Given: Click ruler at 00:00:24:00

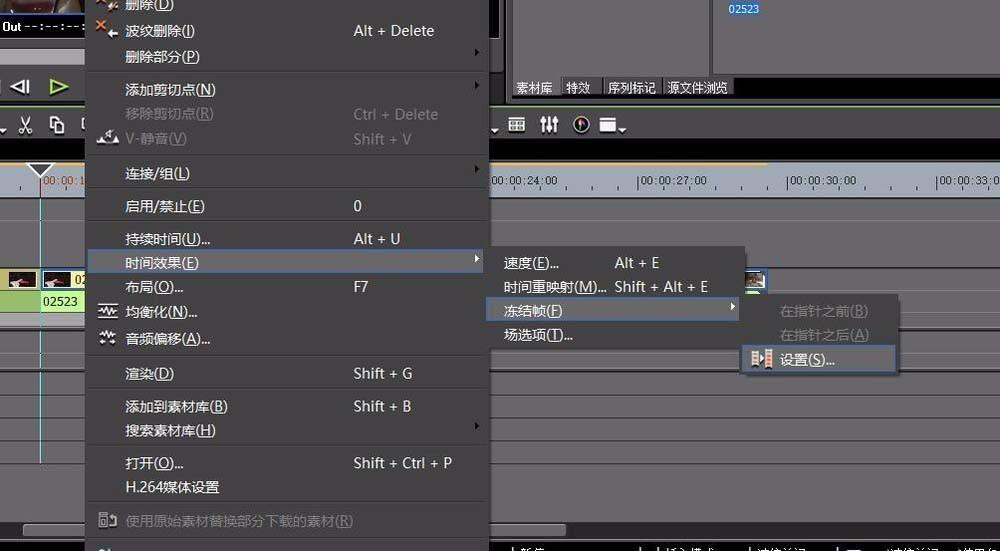Looking at the screenshot, I should click(x=525, y=180).
